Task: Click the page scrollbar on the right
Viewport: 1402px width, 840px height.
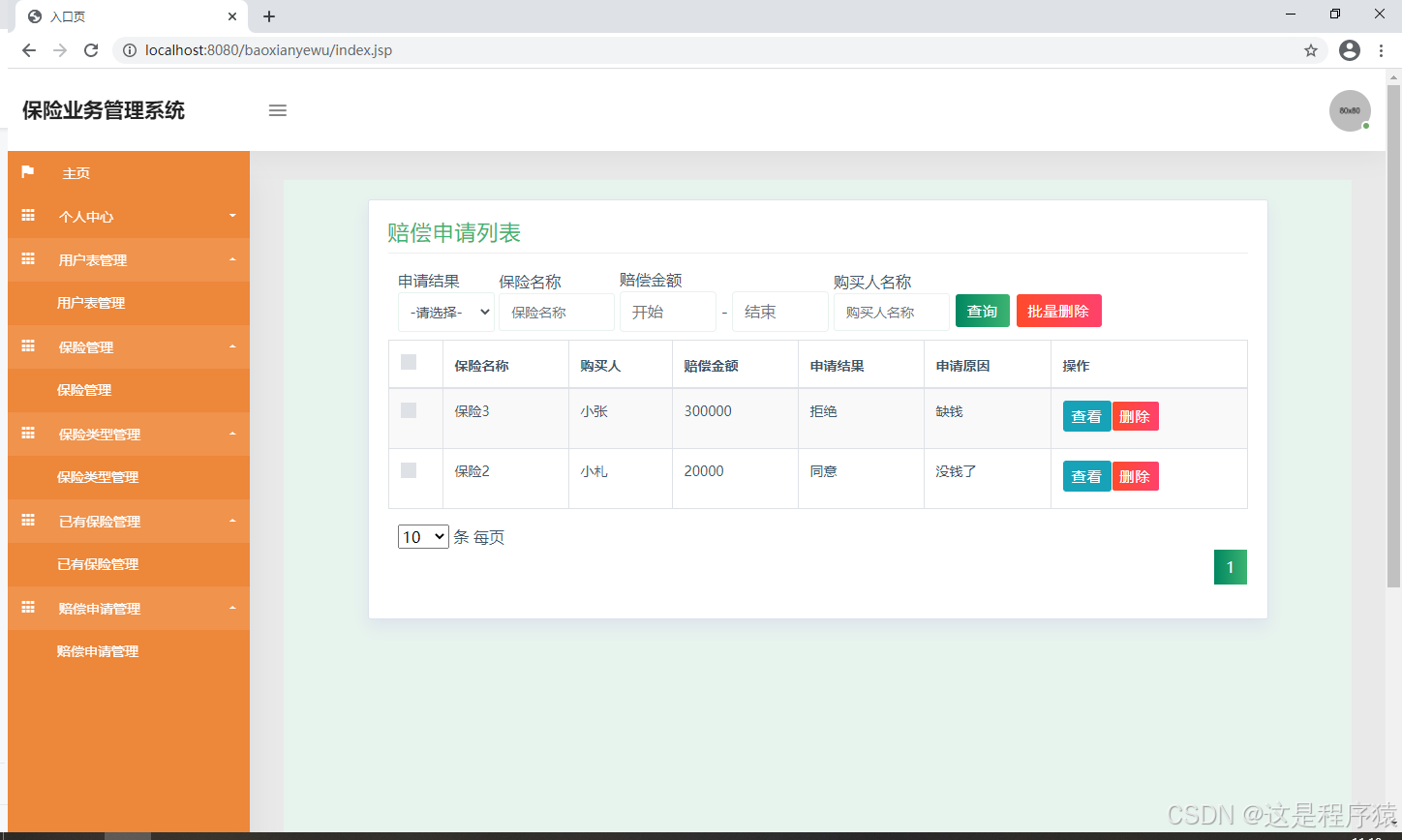Action: pyautogui.click(x=1393, y=329)
